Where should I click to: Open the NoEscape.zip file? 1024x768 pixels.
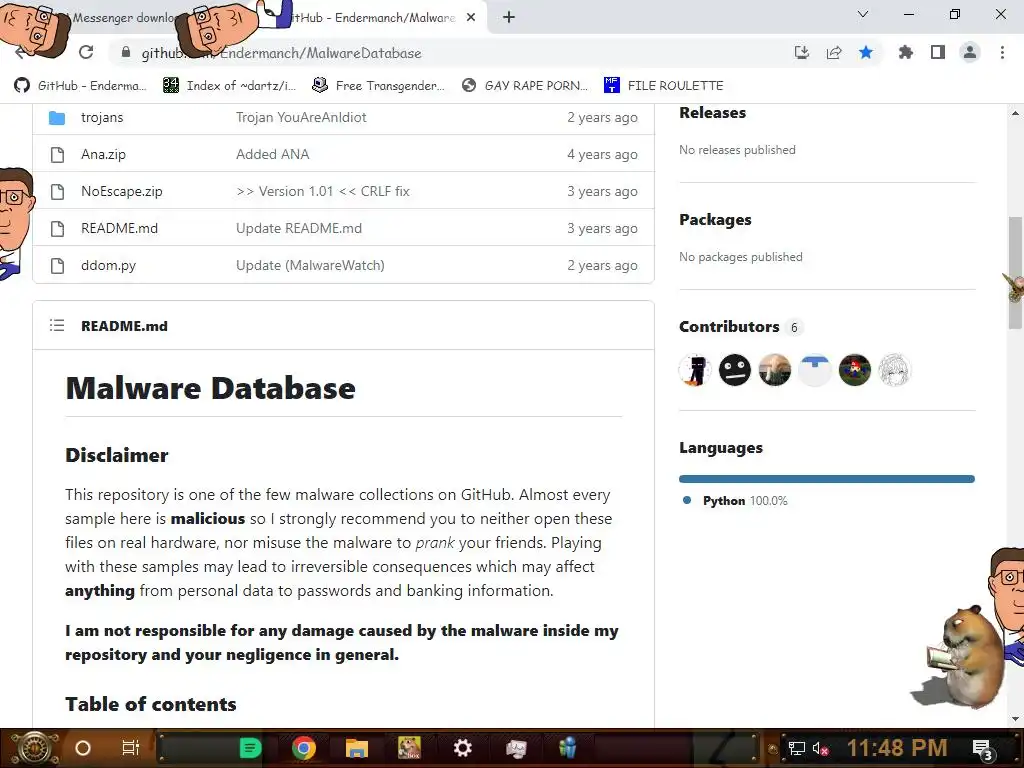121,191
